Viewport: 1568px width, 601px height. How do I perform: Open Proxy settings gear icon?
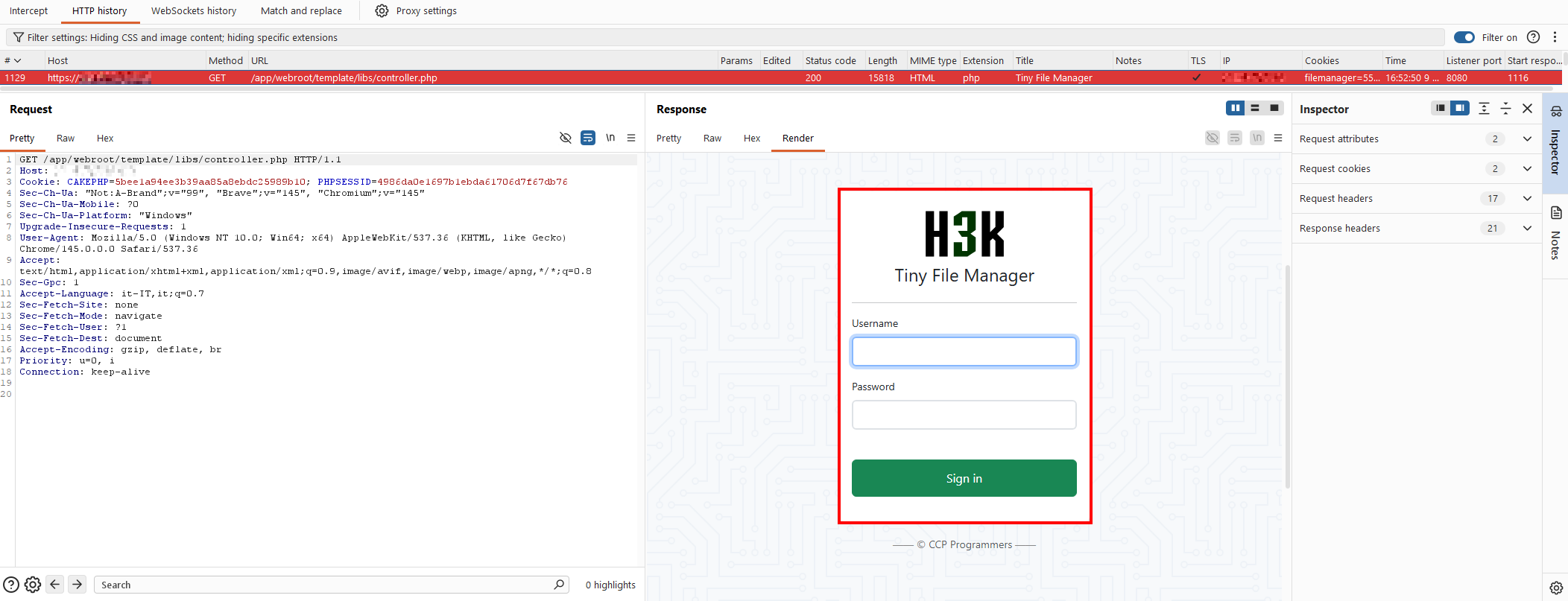(382, 11)
